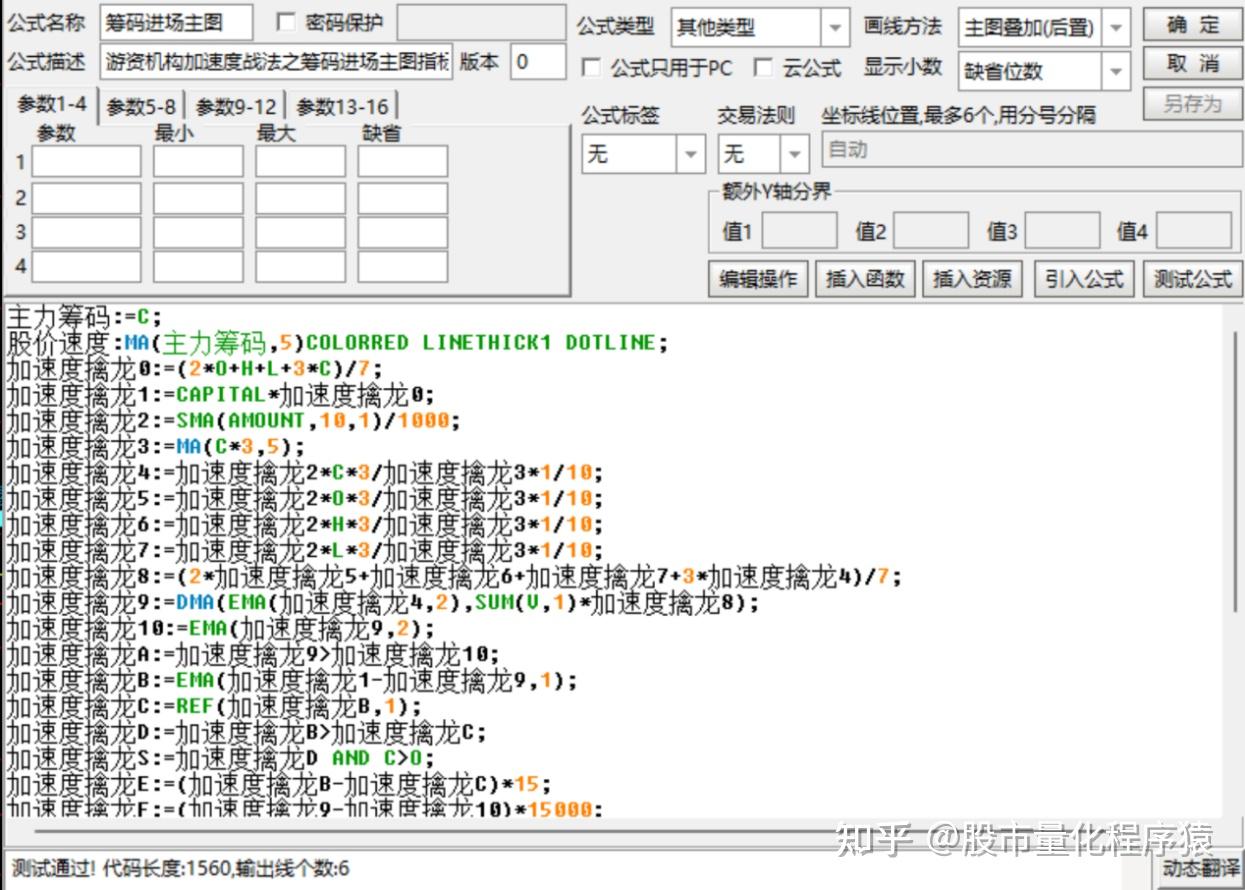
Task: Click the 动态翻译 button
Action: coord(1200,868)
